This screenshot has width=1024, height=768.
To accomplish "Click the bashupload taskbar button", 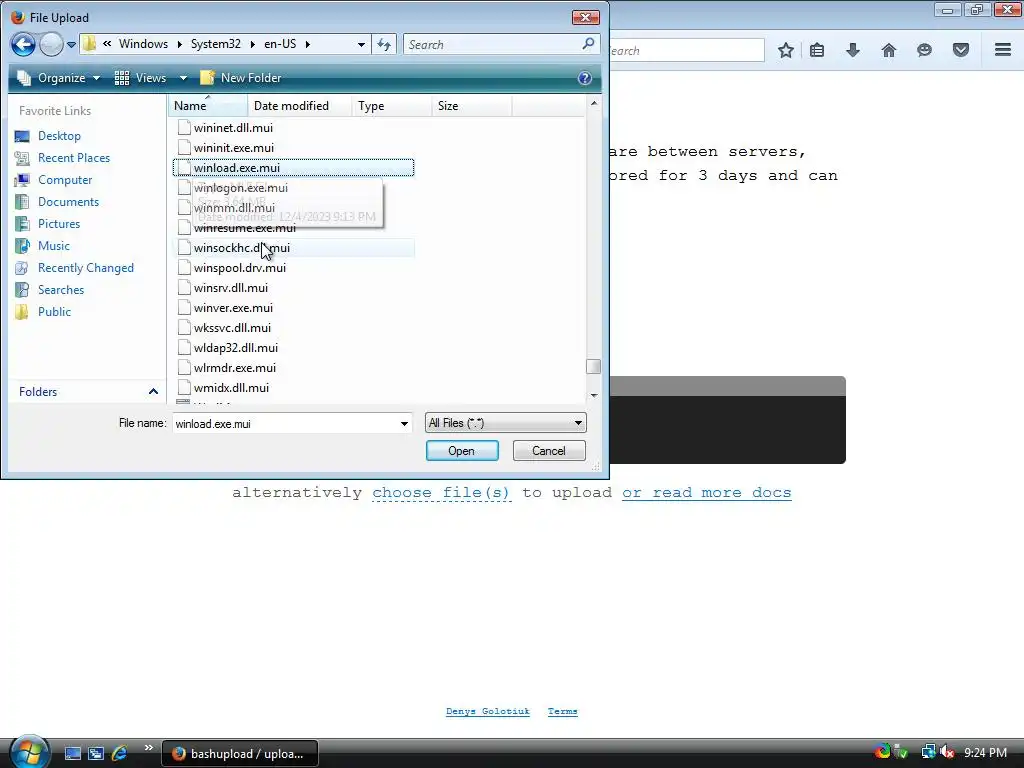I will point(240,754).
